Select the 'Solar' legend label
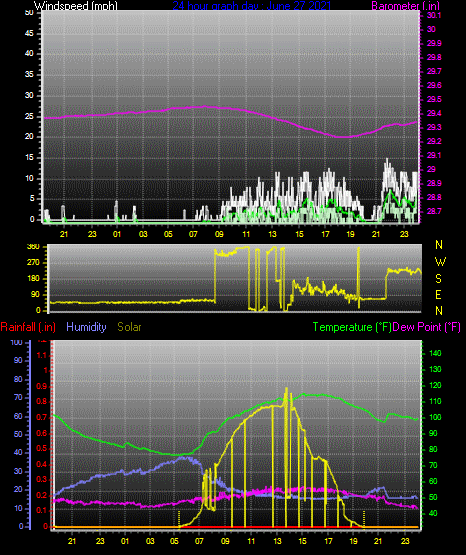This screenshot has width=466, height=555. 130,327
